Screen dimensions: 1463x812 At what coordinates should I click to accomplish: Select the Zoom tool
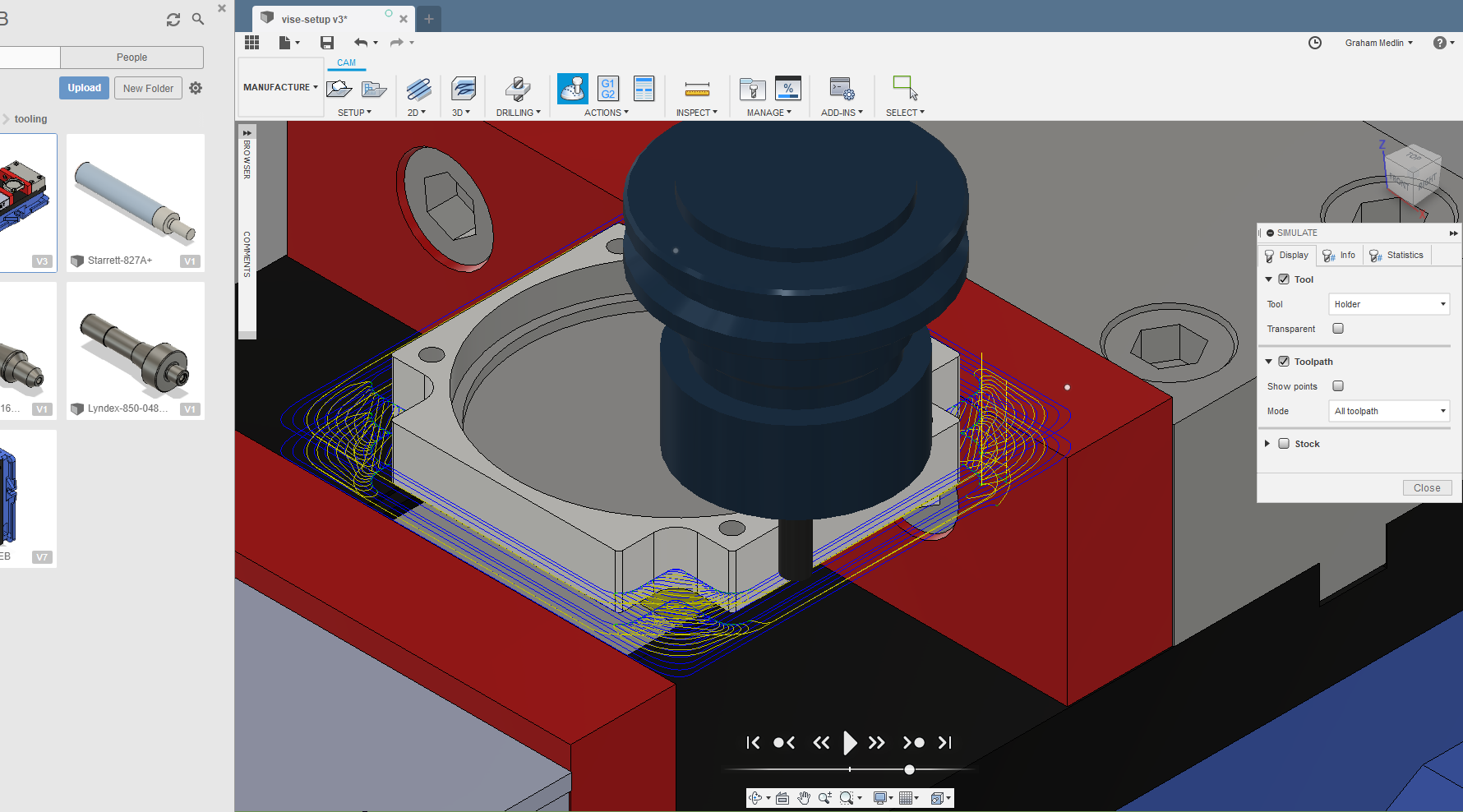pos(825,798)
